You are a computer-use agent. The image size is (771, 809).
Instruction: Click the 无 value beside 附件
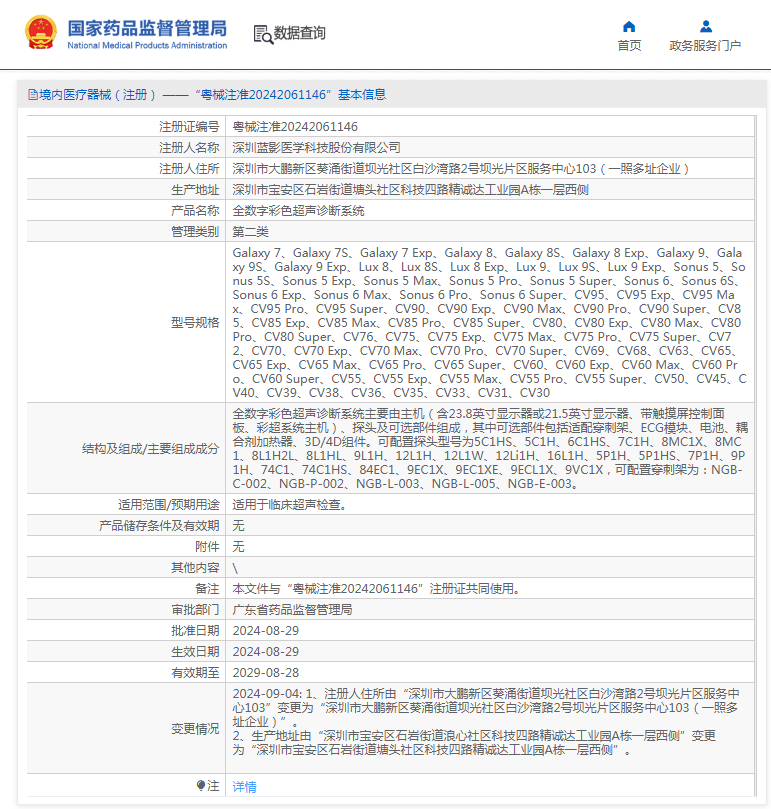(238, 547)
